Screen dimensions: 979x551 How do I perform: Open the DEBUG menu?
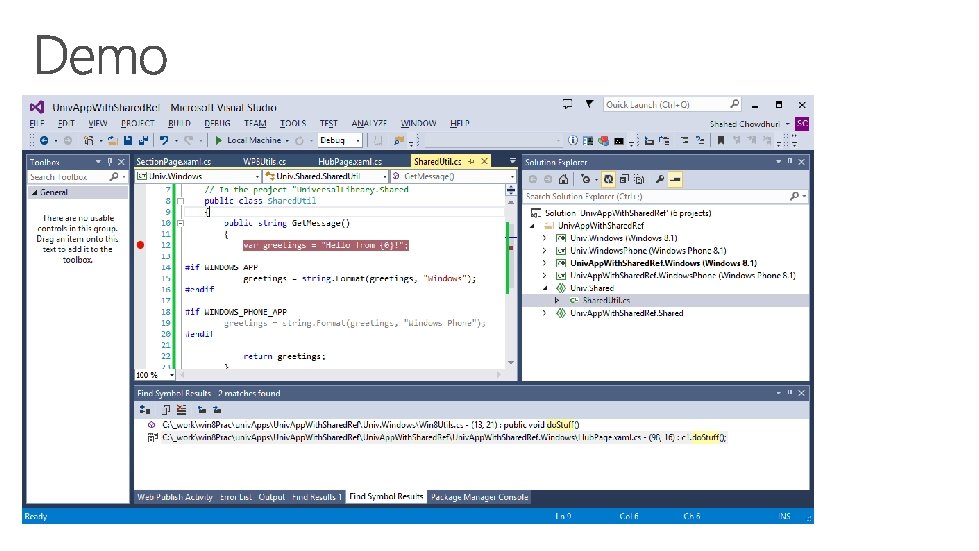point(217,124)
